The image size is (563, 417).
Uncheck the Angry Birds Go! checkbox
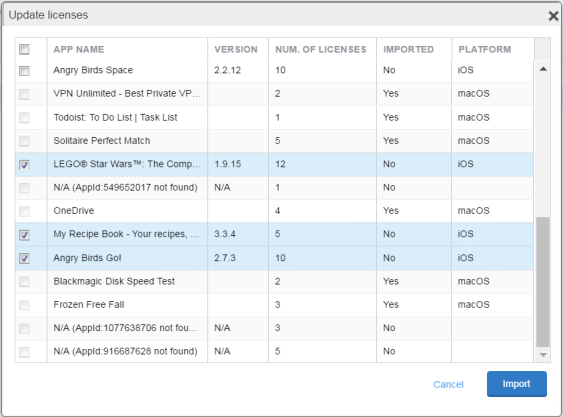(24, 258)
